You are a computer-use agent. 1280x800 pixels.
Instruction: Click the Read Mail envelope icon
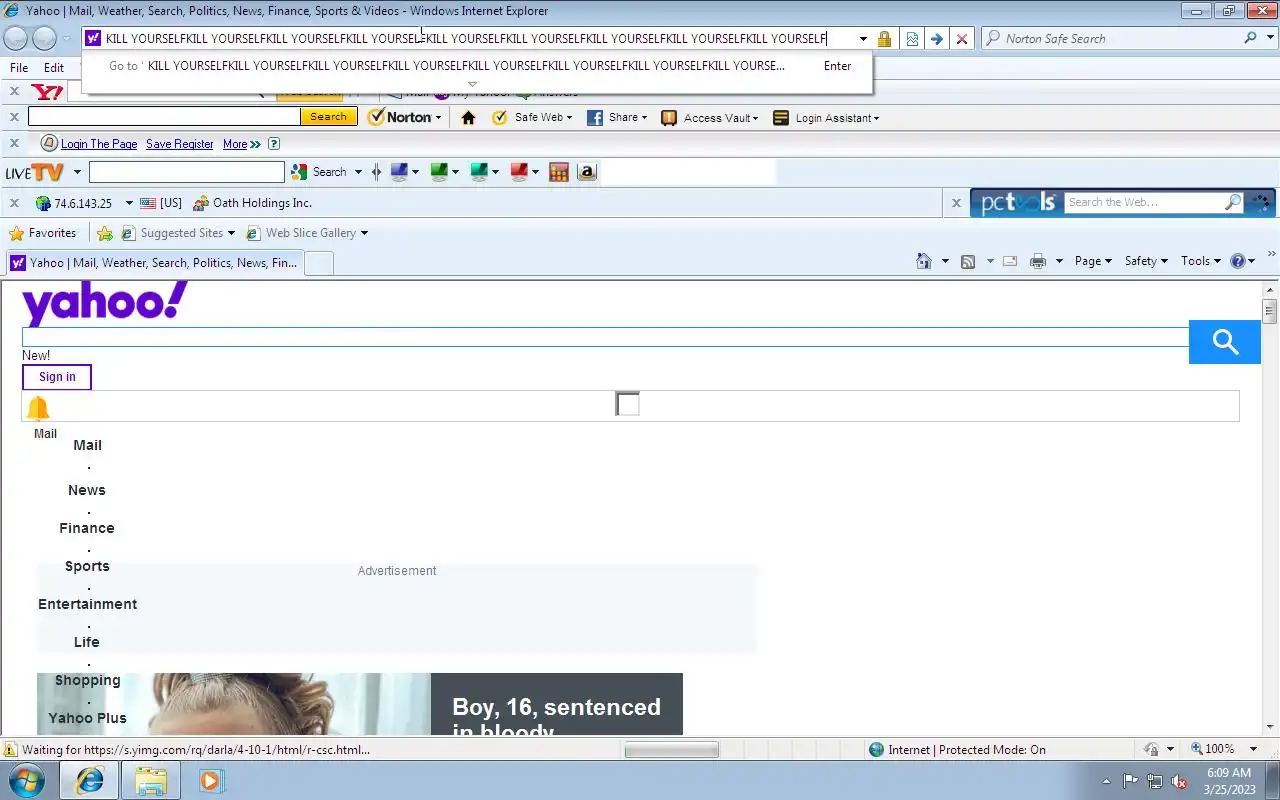pos(1010,261)
